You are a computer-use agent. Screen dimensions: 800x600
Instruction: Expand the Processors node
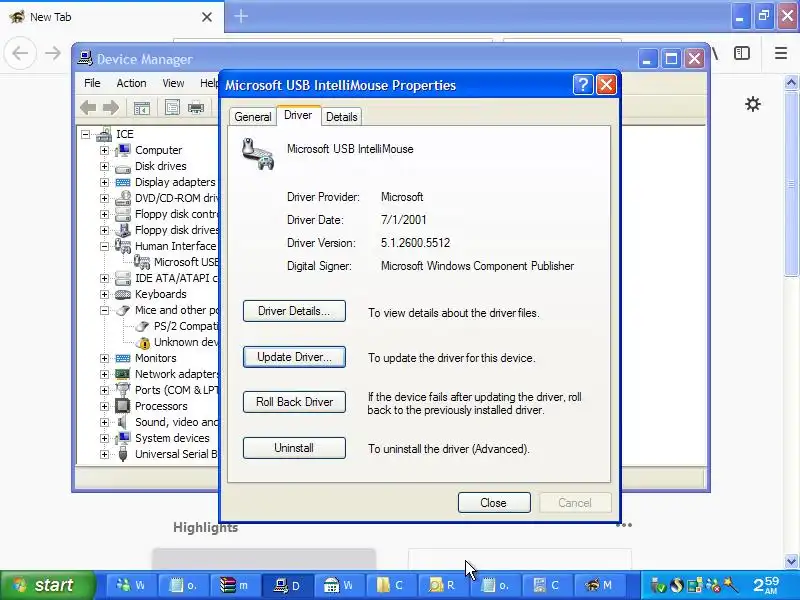coord(104,406)
